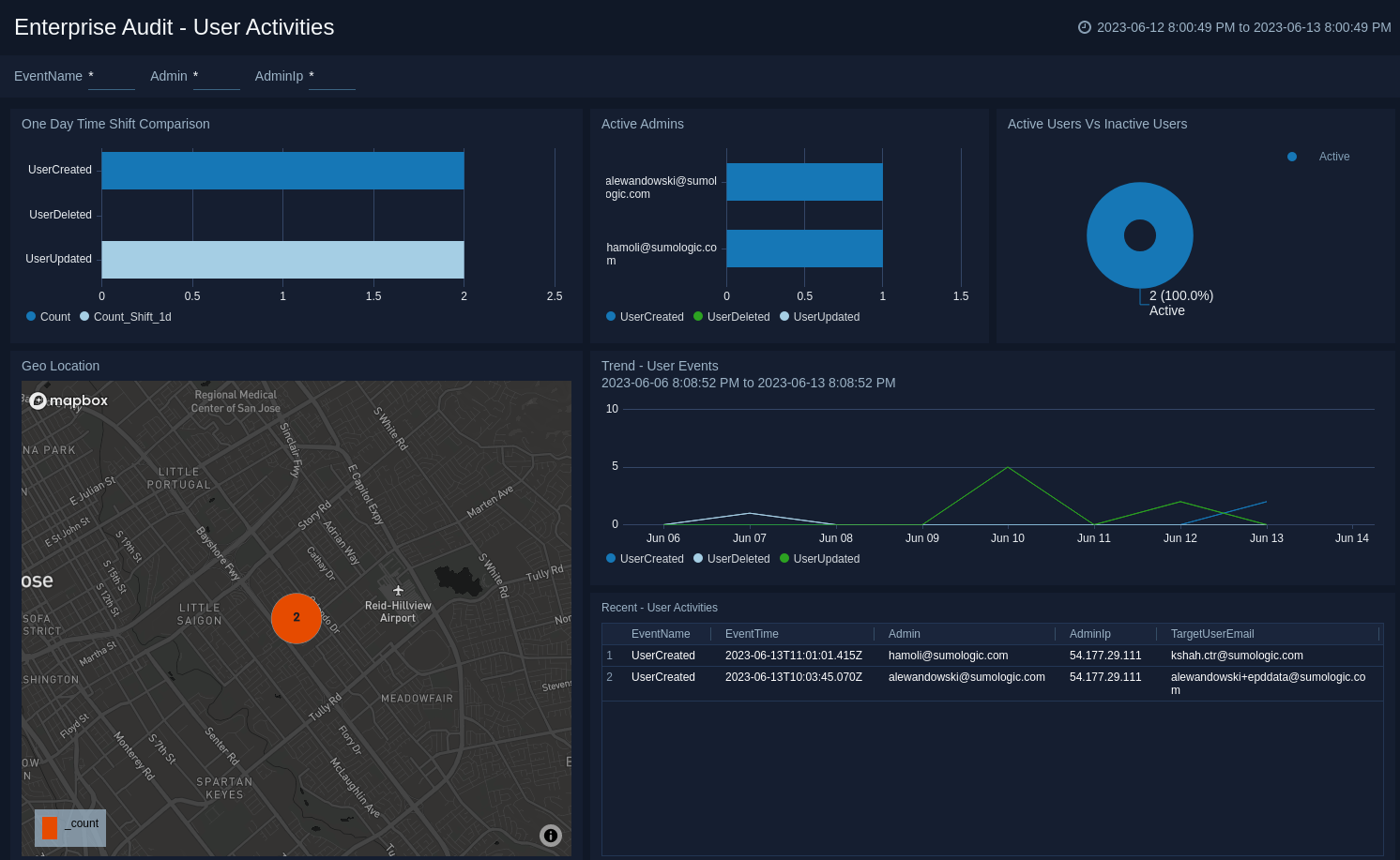Click the Admin filter input
Screen dimensions: 1400x860
coord(216,77)
